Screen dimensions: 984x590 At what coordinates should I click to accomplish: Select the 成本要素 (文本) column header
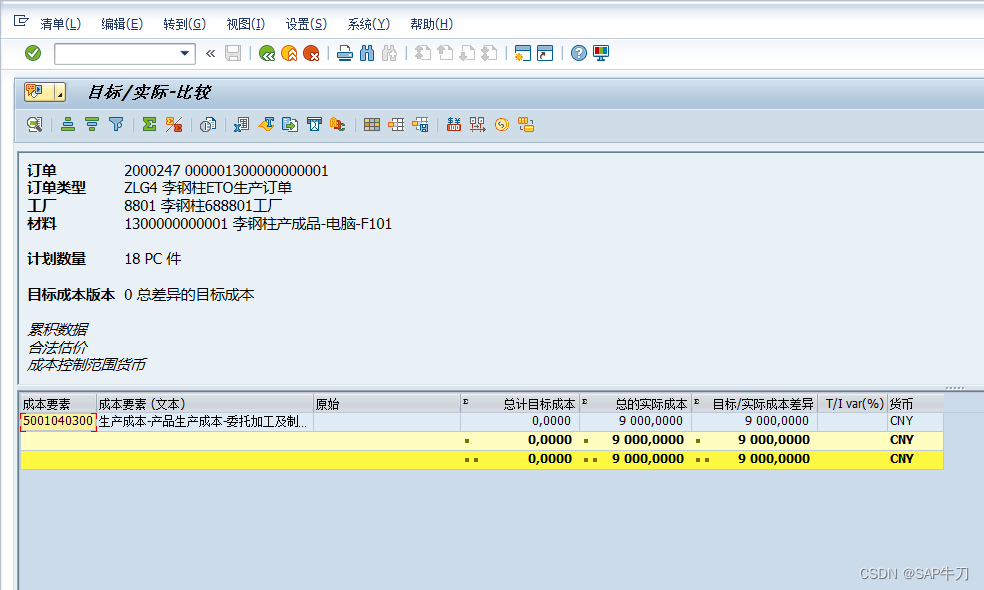click(x=205, y=404)
